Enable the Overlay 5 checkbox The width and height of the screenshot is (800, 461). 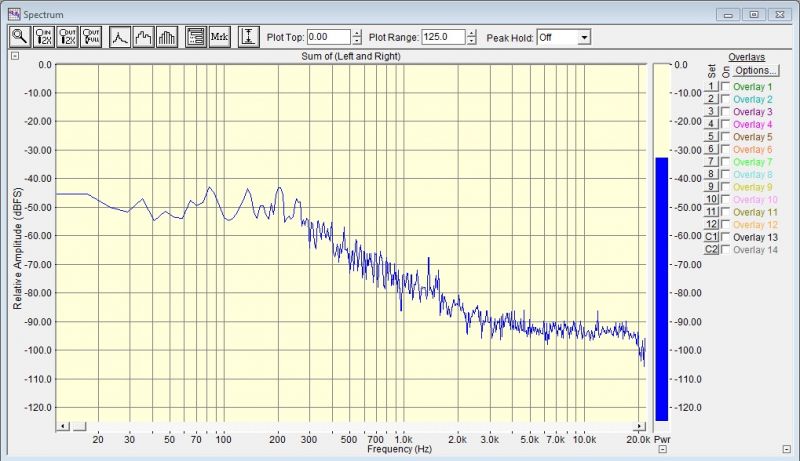(725, 137)
